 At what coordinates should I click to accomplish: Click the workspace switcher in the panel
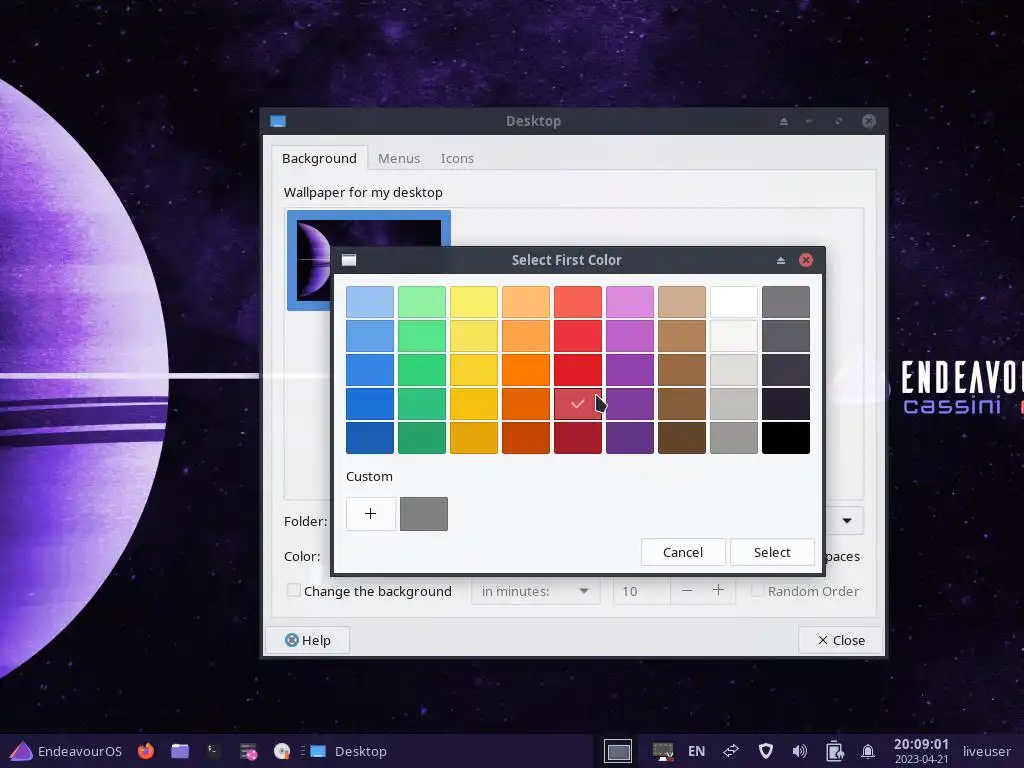pos(618,752)
